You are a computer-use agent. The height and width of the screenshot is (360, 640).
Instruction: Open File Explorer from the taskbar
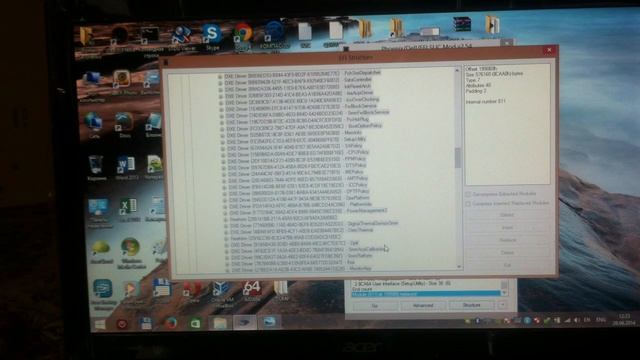(x=220, y=323)
